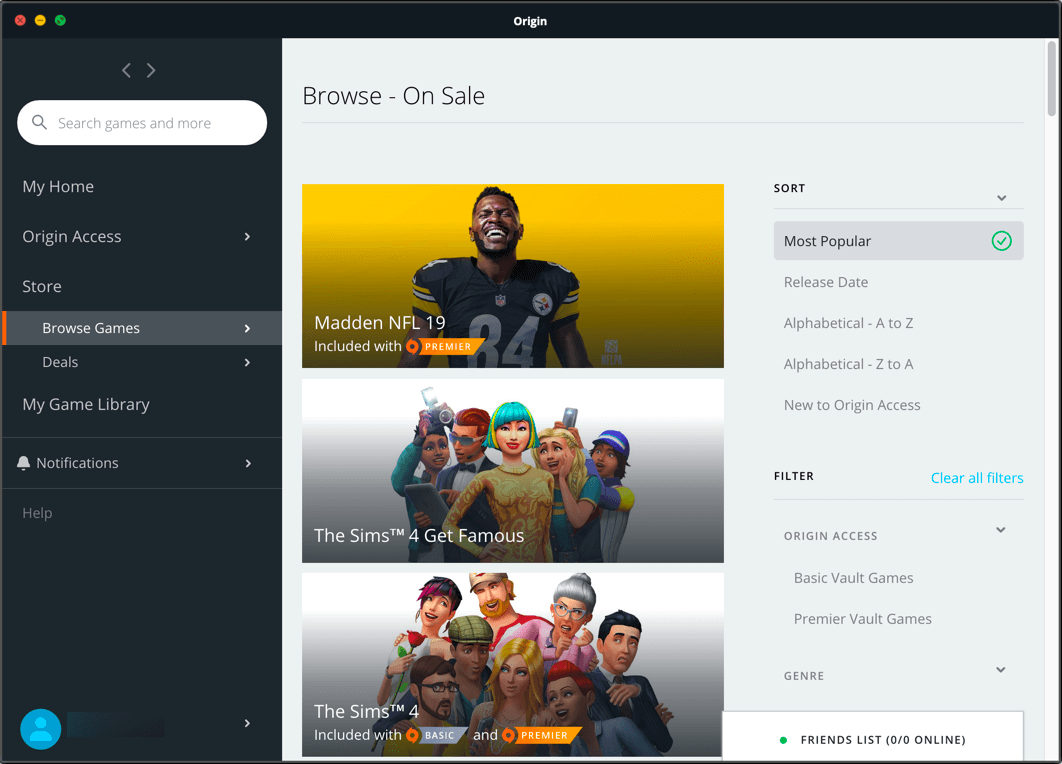
Task: Collapse the Sort section chevron
Action: click(x=1001, y=198)
